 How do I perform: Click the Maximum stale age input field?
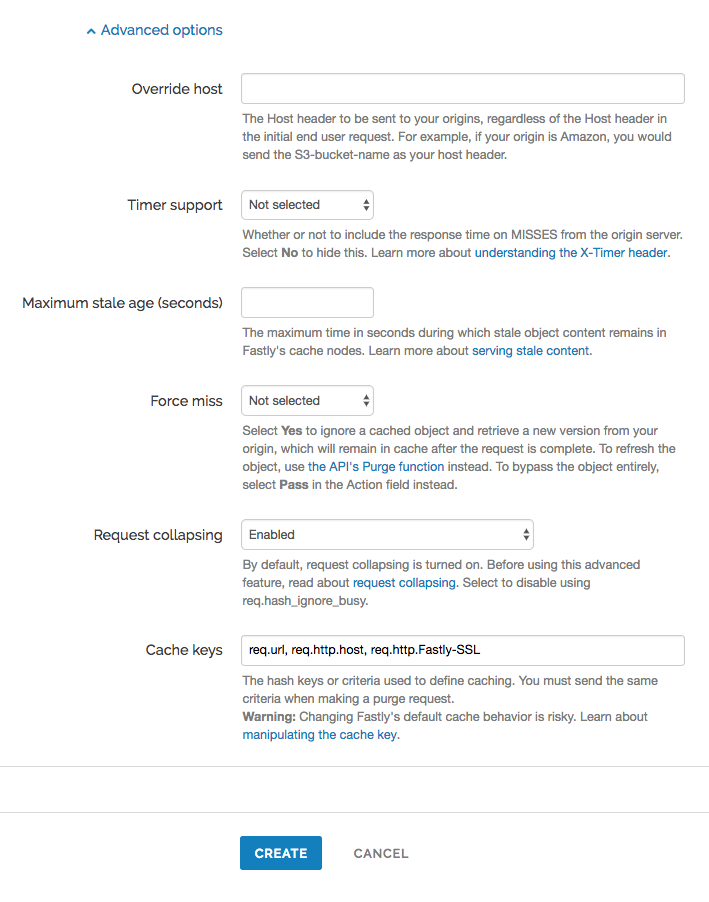tap(307, 302)
